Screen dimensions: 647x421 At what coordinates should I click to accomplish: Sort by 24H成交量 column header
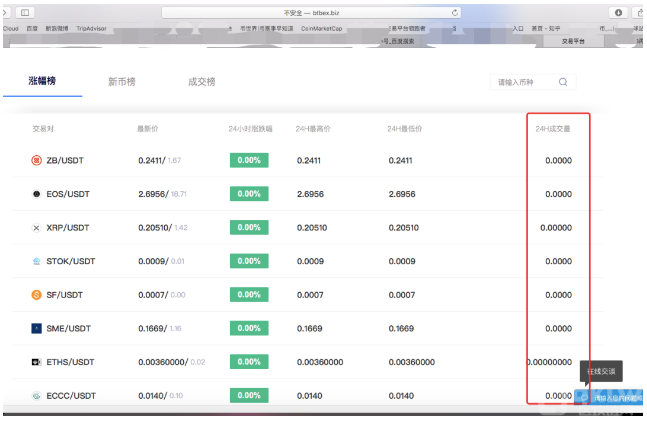553,129
